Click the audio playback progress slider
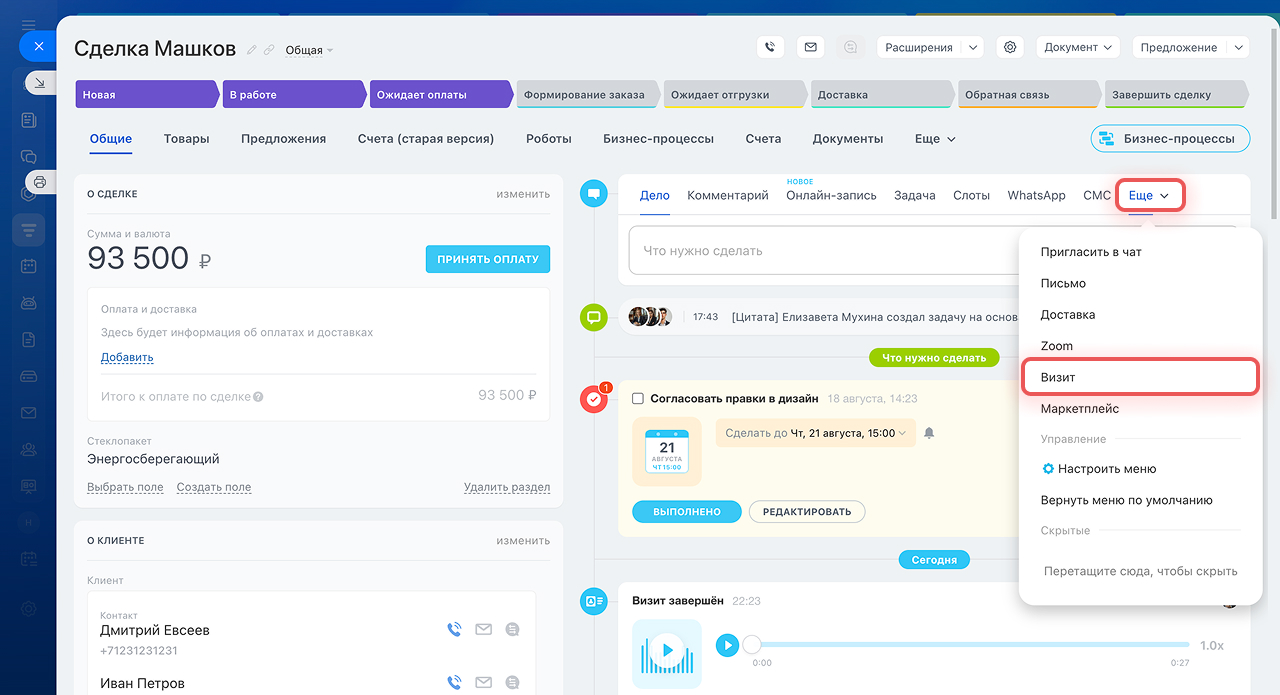 [970, 645]
